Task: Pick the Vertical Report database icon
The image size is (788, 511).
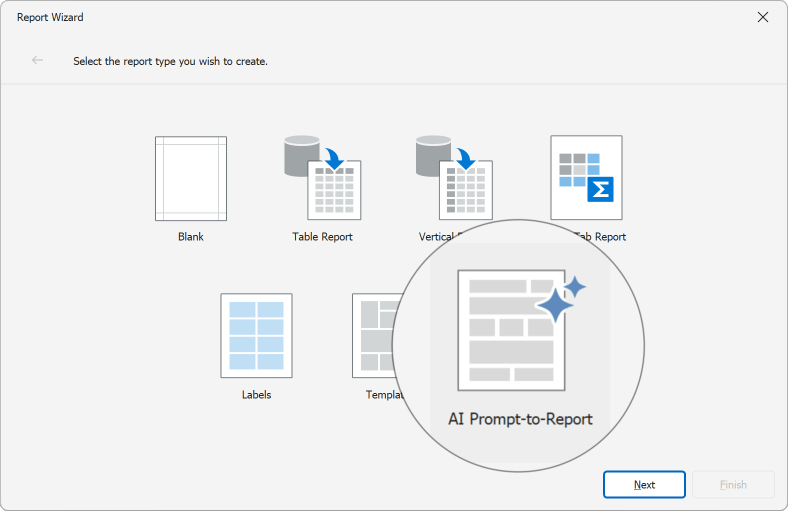Action: 453,178
